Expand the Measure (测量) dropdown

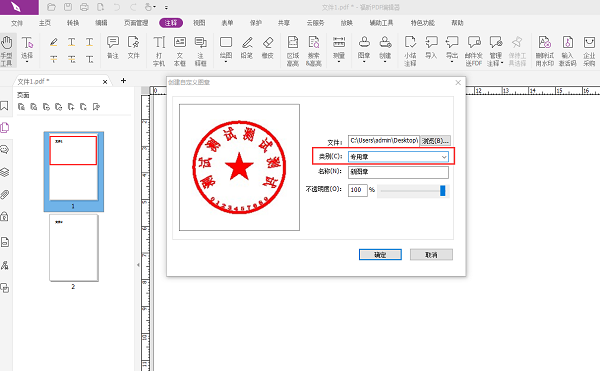(x=339, y=61)
